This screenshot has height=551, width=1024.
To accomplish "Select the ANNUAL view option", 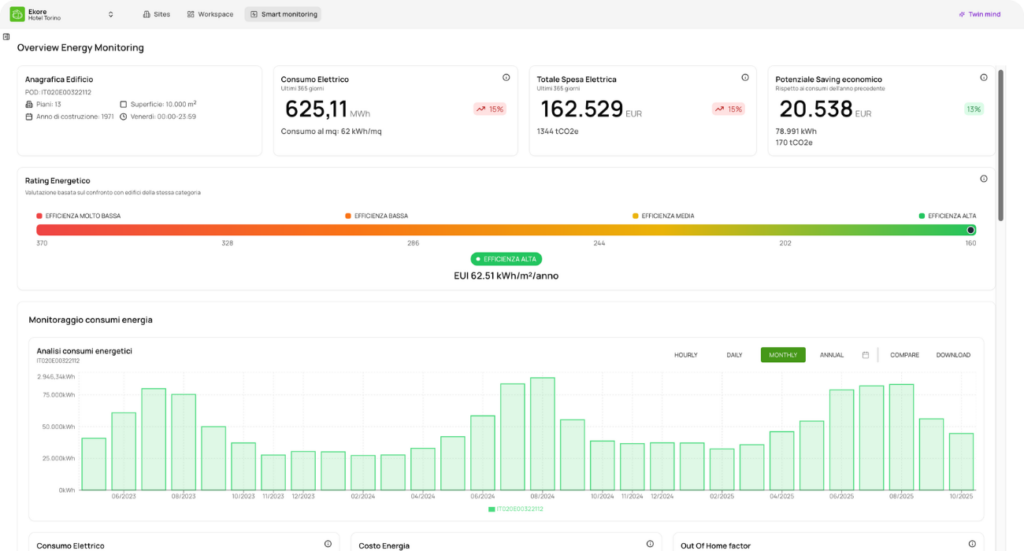I will tap(831, 355).
